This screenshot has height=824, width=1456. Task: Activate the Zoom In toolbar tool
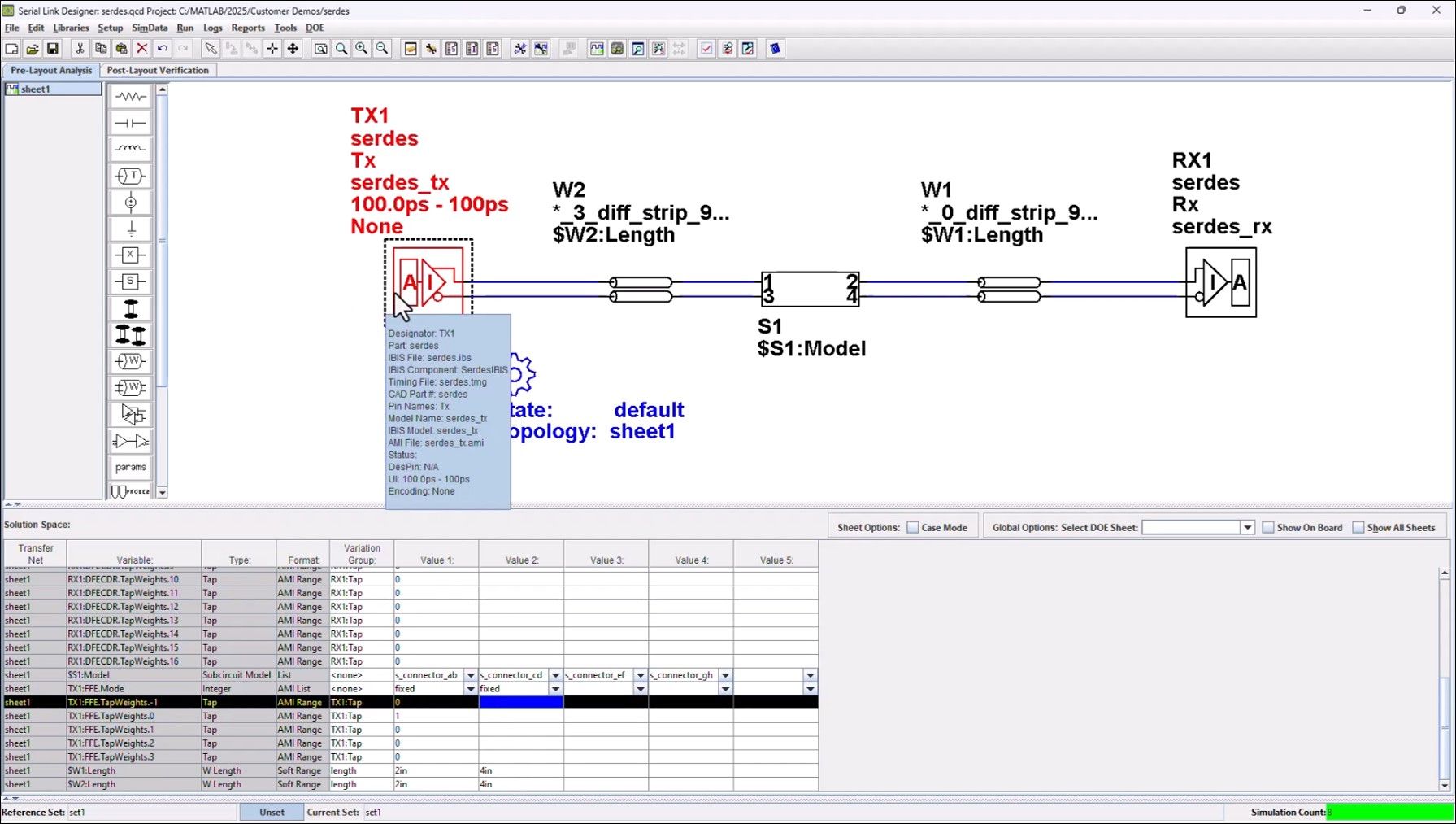click(x=361, y=49)
